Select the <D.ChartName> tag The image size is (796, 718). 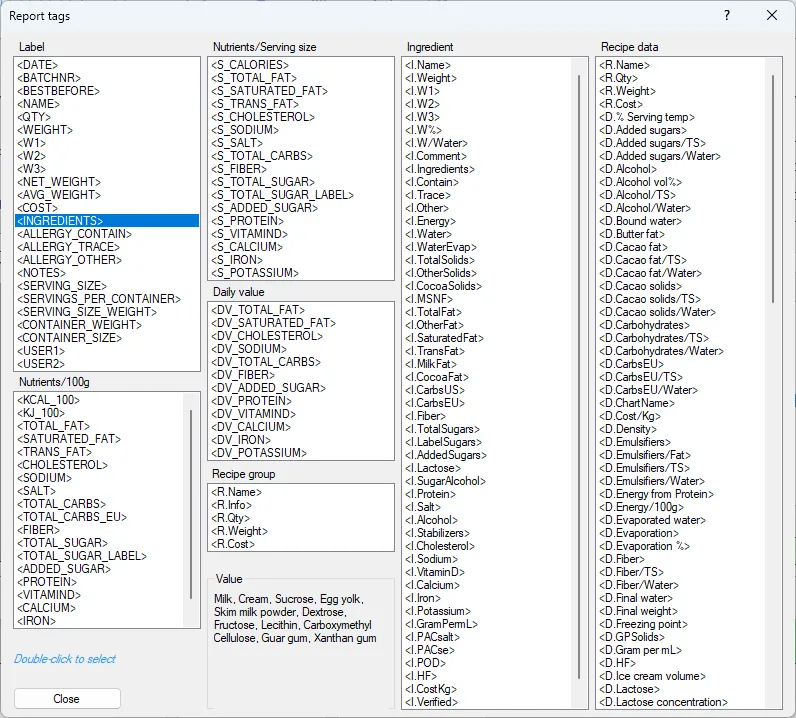pos(637,403)
